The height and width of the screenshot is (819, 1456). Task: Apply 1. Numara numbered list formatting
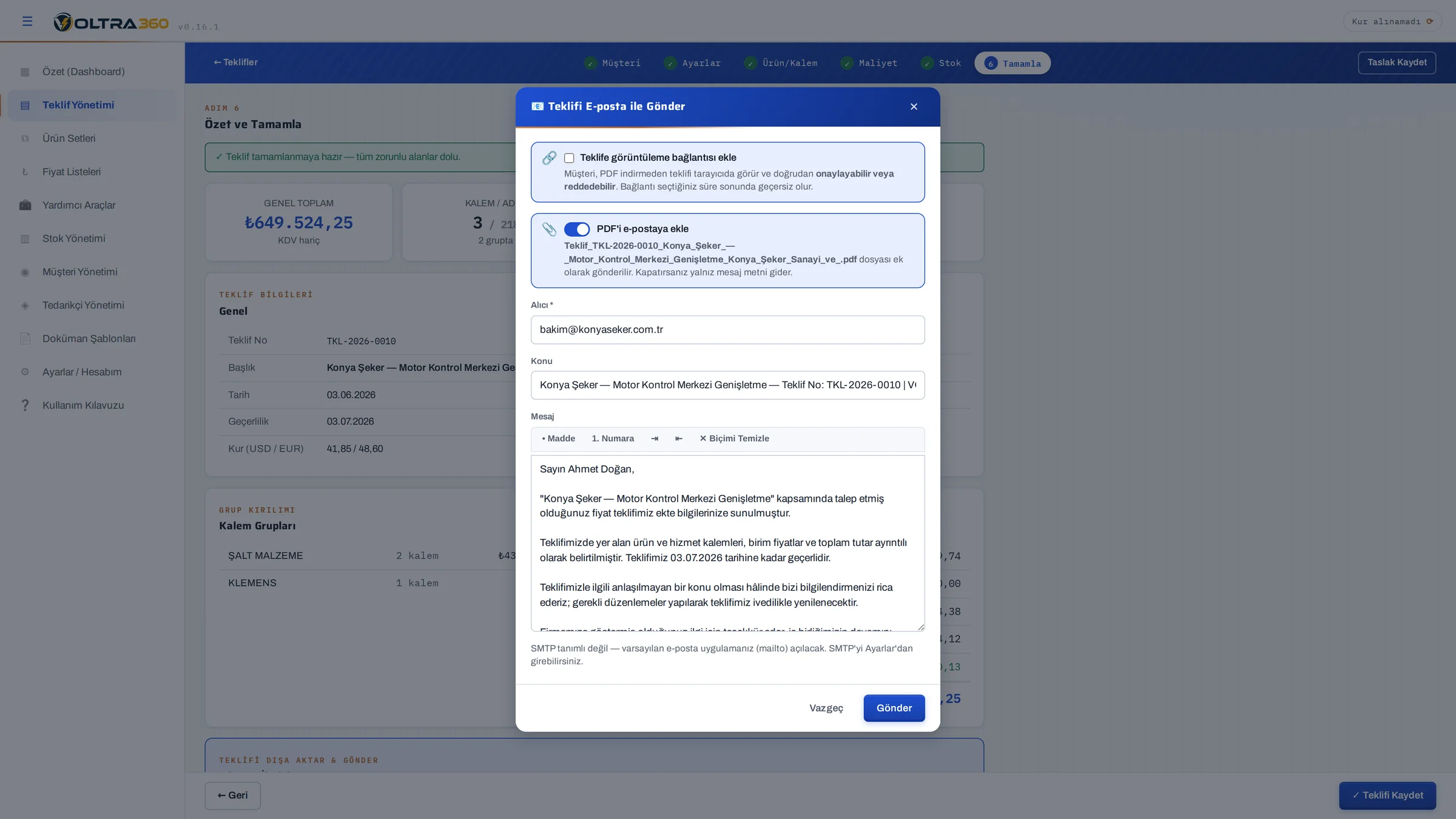pos(613,439)
